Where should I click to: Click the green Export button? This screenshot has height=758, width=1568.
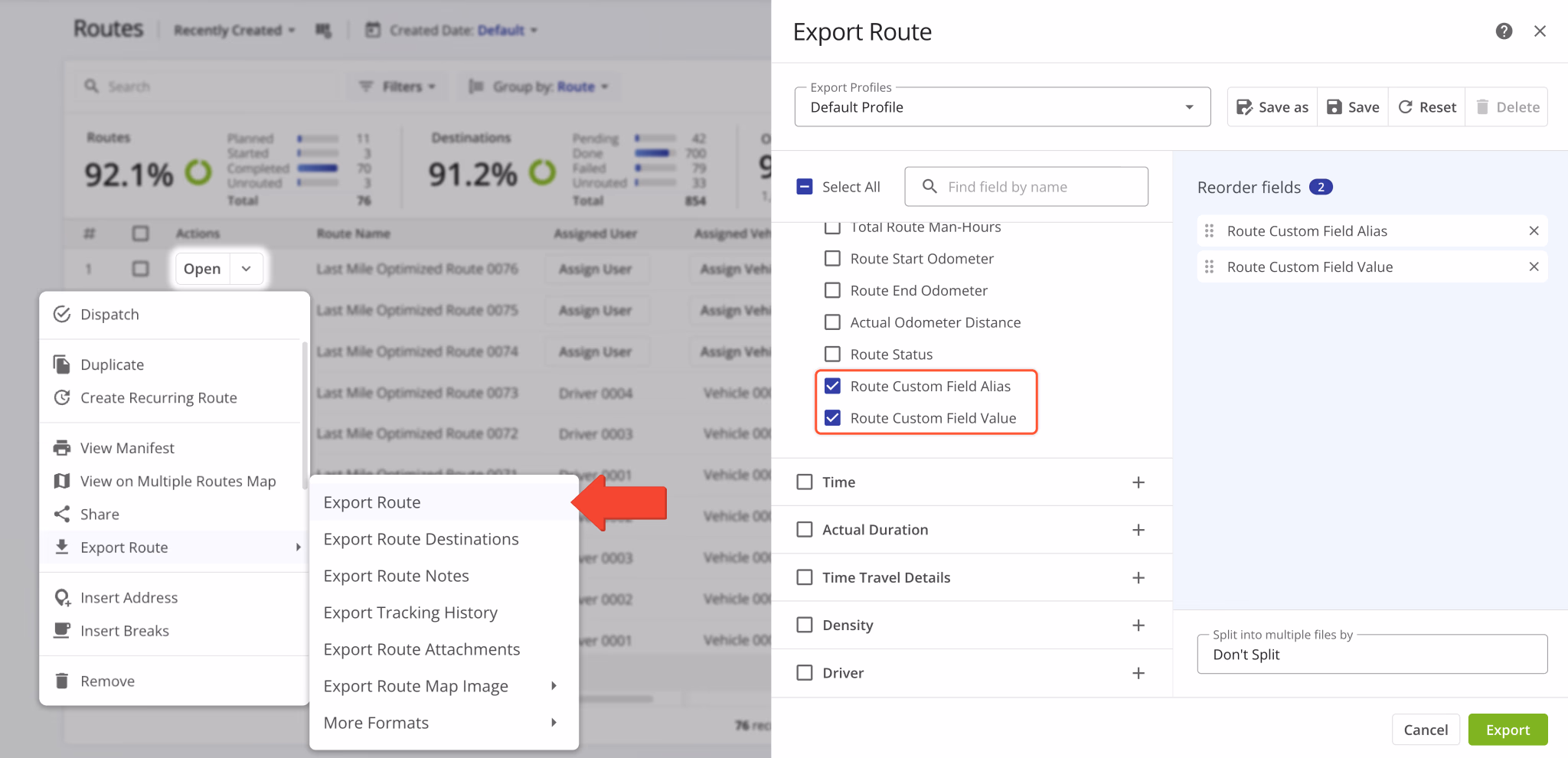[x=1507, y=729]
